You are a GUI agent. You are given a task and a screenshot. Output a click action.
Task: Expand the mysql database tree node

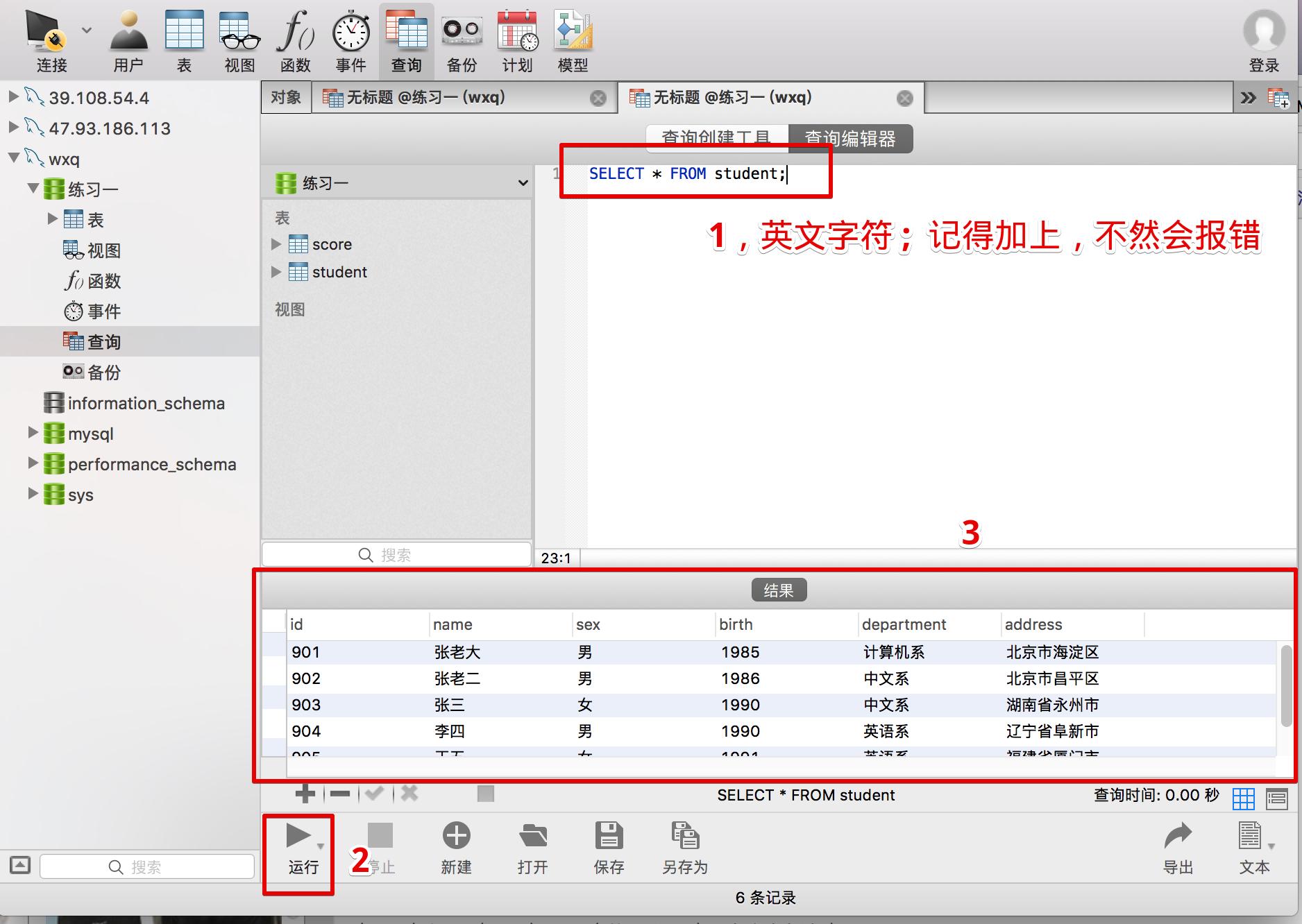pos(33,433)
